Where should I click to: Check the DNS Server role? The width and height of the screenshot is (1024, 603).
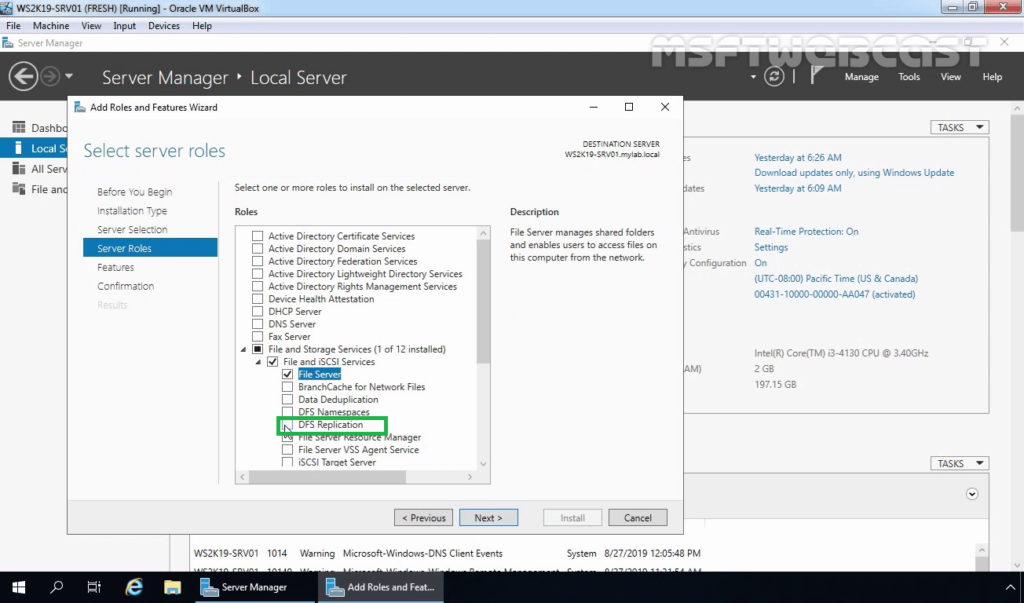tap(257, 323)
